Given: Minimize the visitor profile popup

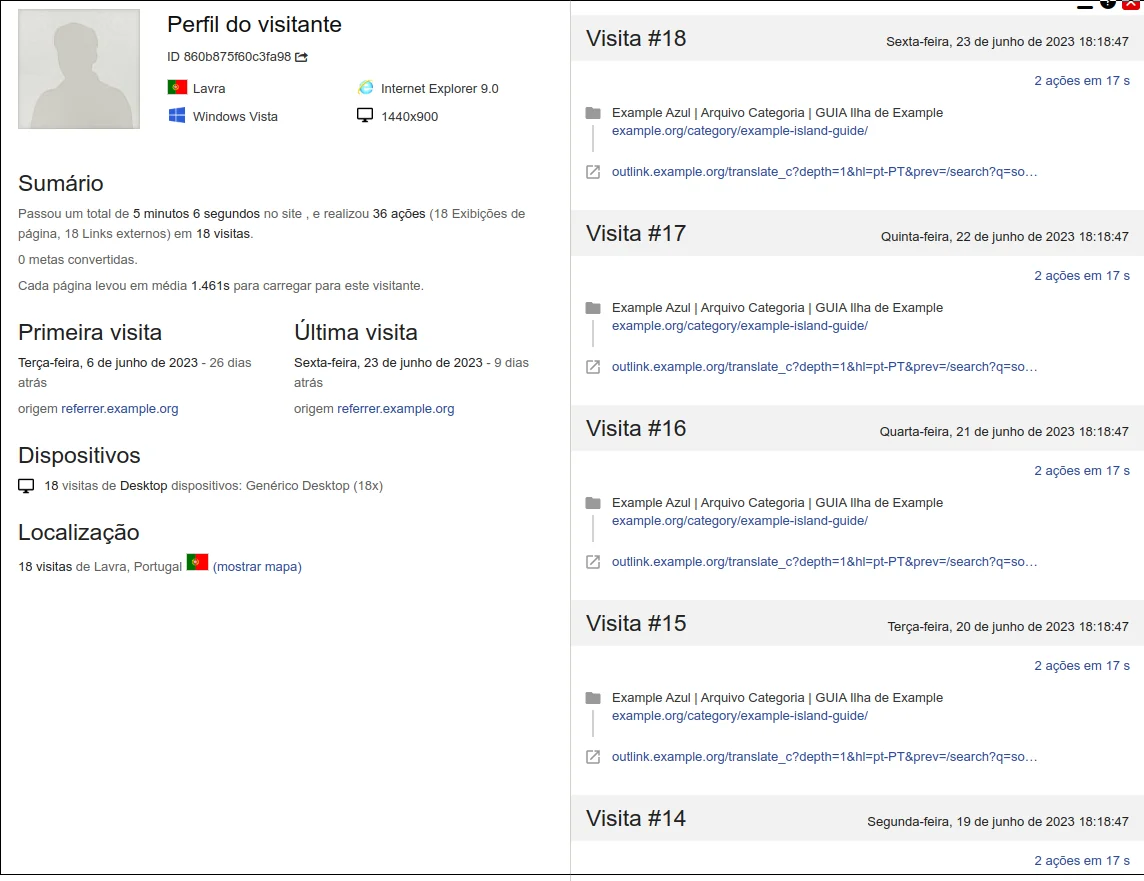Looking at the screenshot, I should pyautogui.click(x=1085, y=5).
